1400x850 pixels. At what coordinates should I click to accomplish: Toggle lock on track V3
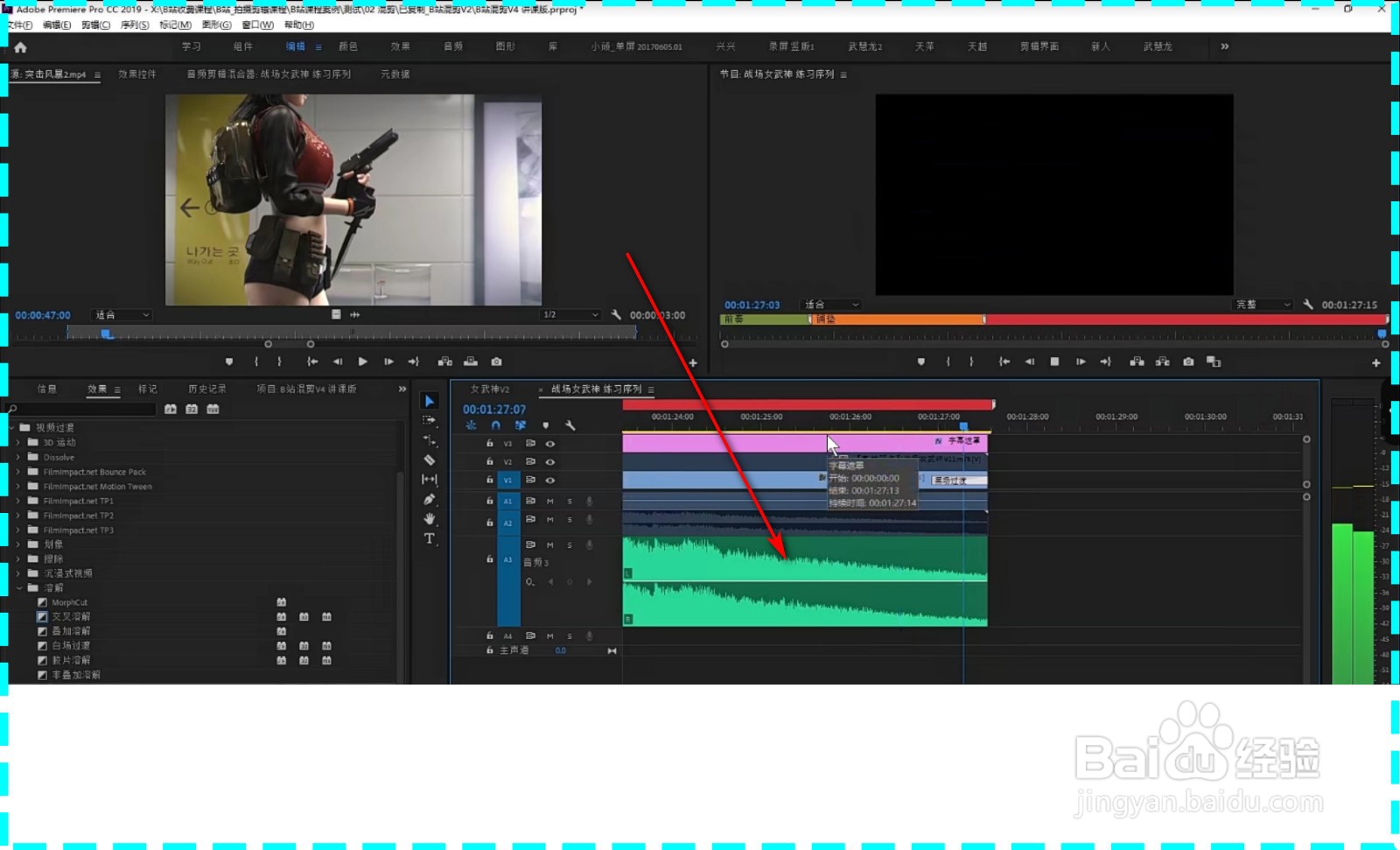490,444
